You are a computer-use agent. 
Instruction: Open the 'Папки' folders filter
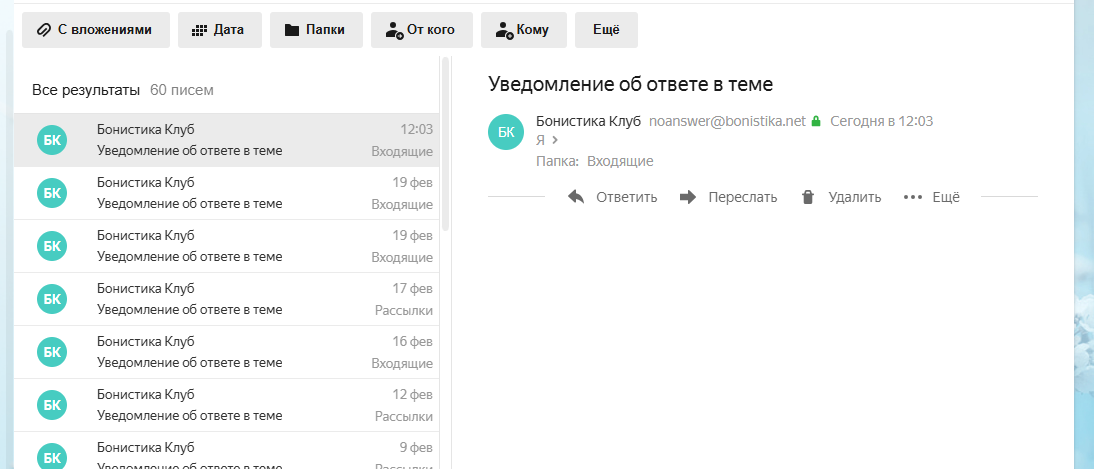click(x=315, y=30)
